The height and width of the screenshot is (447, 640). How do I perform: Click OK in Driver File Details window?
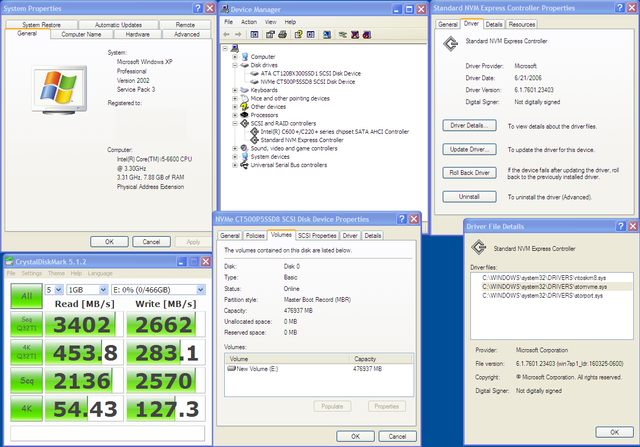[x=614, y=432]
